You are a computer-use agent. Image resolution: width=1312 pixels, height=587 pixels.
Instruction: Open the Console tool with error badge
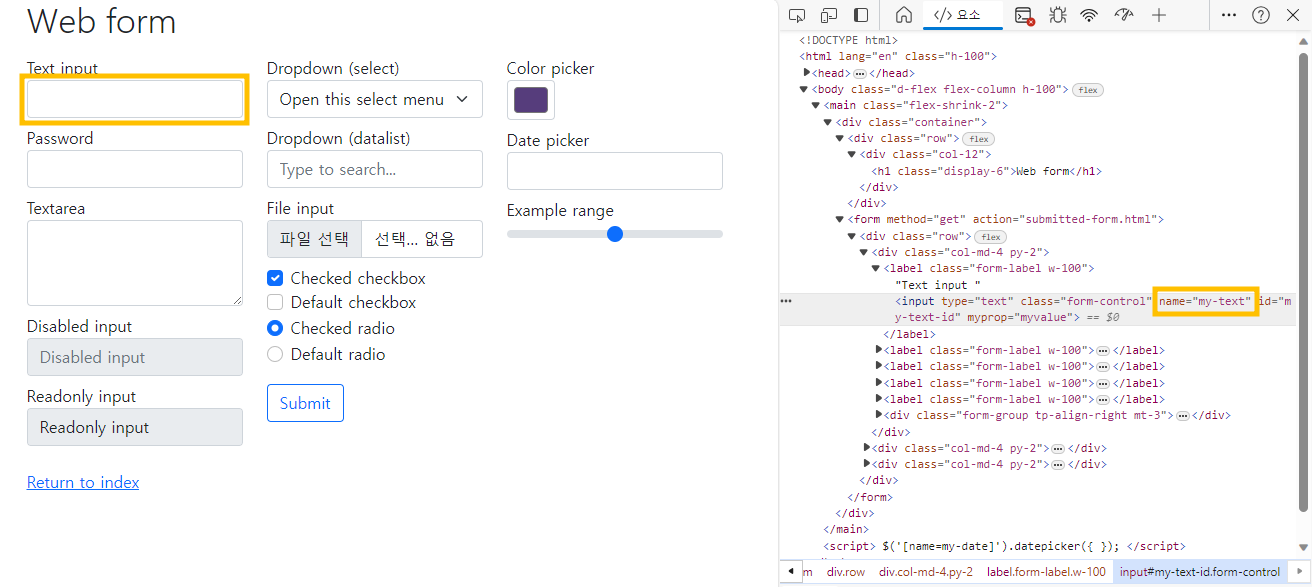click(x=1024, y=15)
